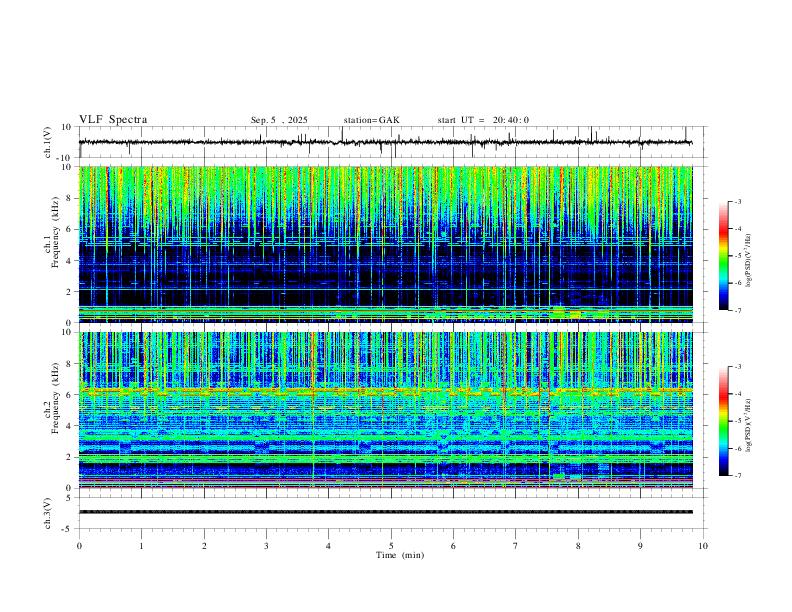
Task: Click time axis tick label '5'
Action: tap(391, 546)
